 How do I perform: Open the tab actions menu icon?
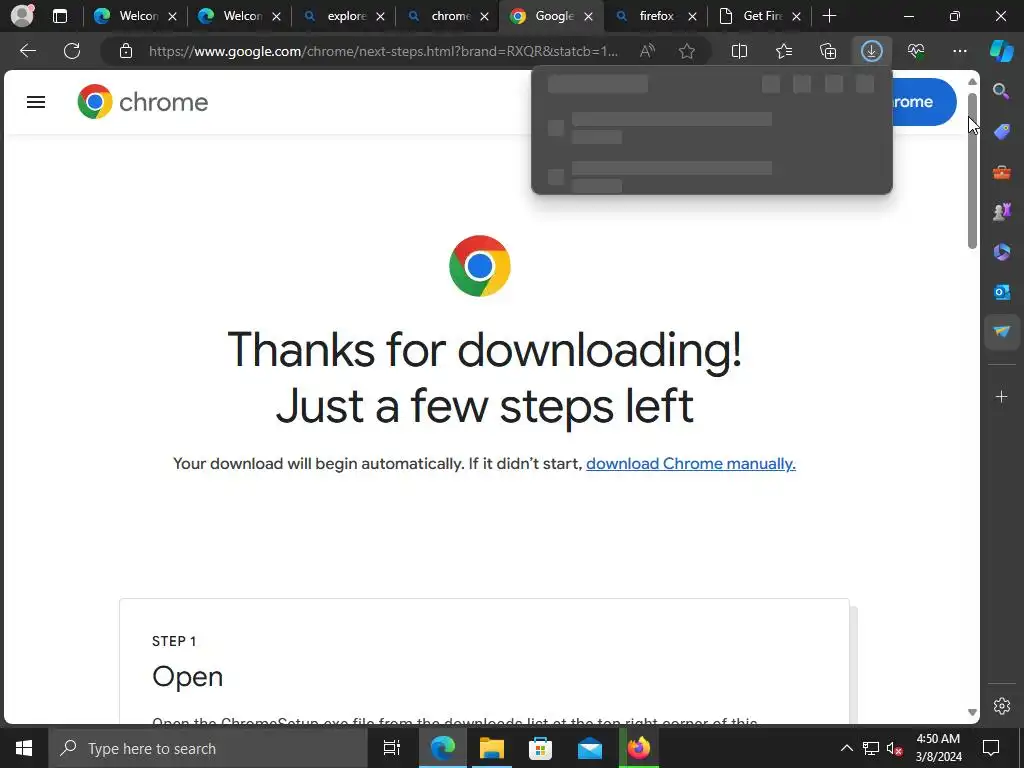pos(60,16)
